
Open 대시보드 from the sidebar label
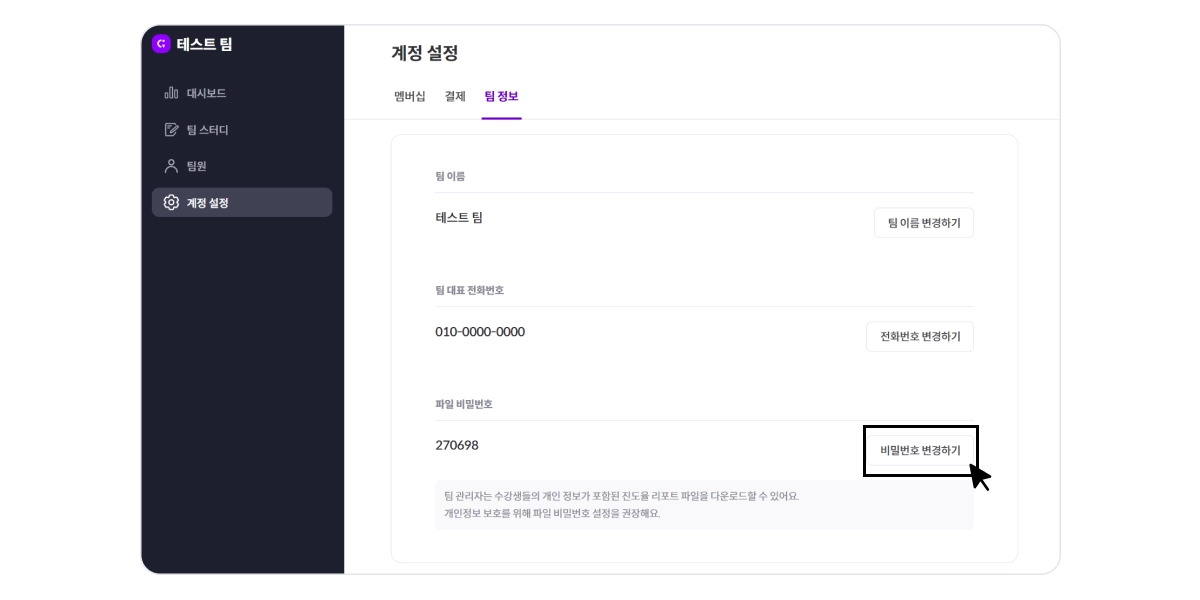pyautogui.click(x=206, y=93)
